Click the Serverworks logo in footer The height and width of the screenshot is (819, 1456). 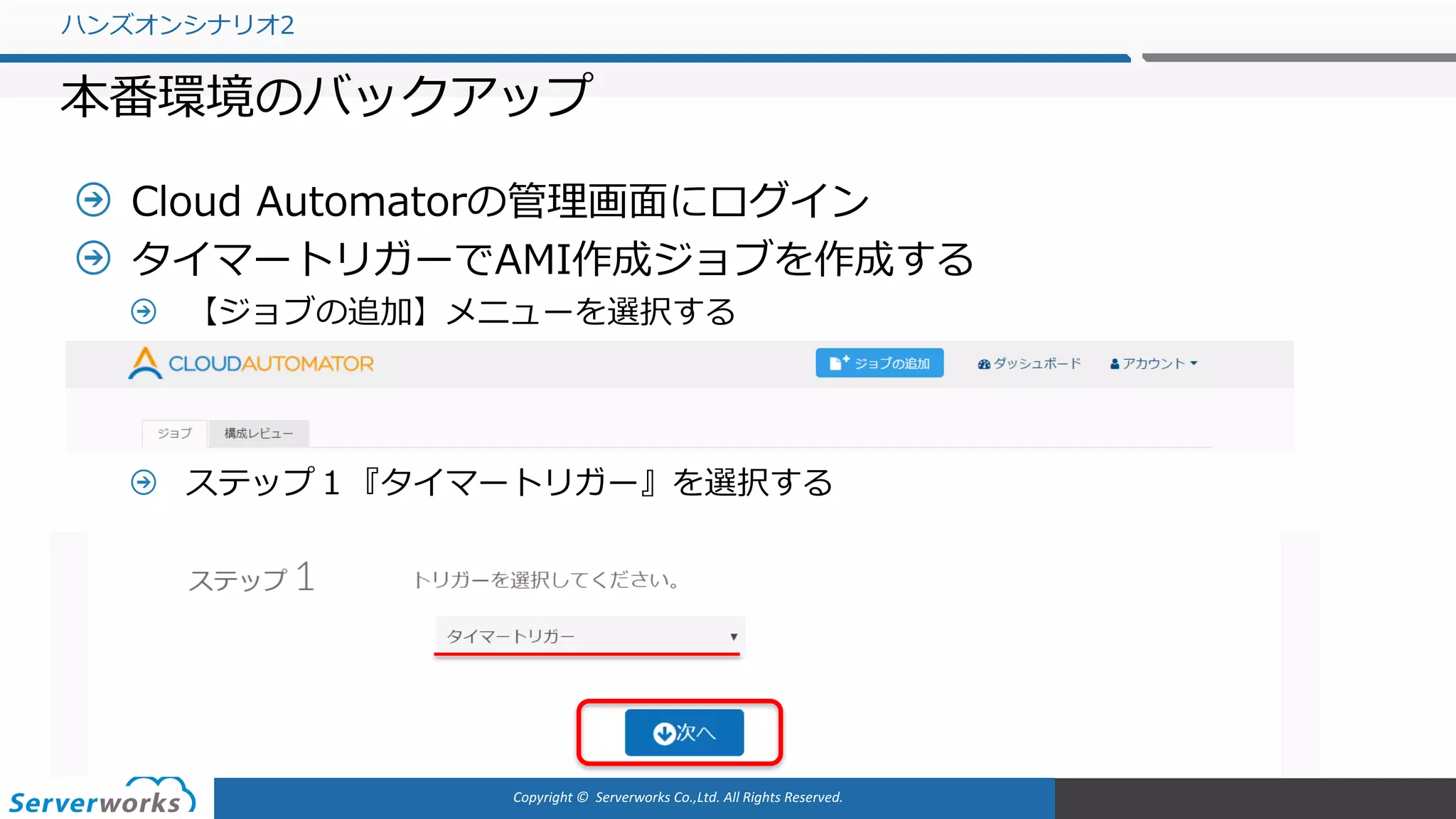coord(102,797)
